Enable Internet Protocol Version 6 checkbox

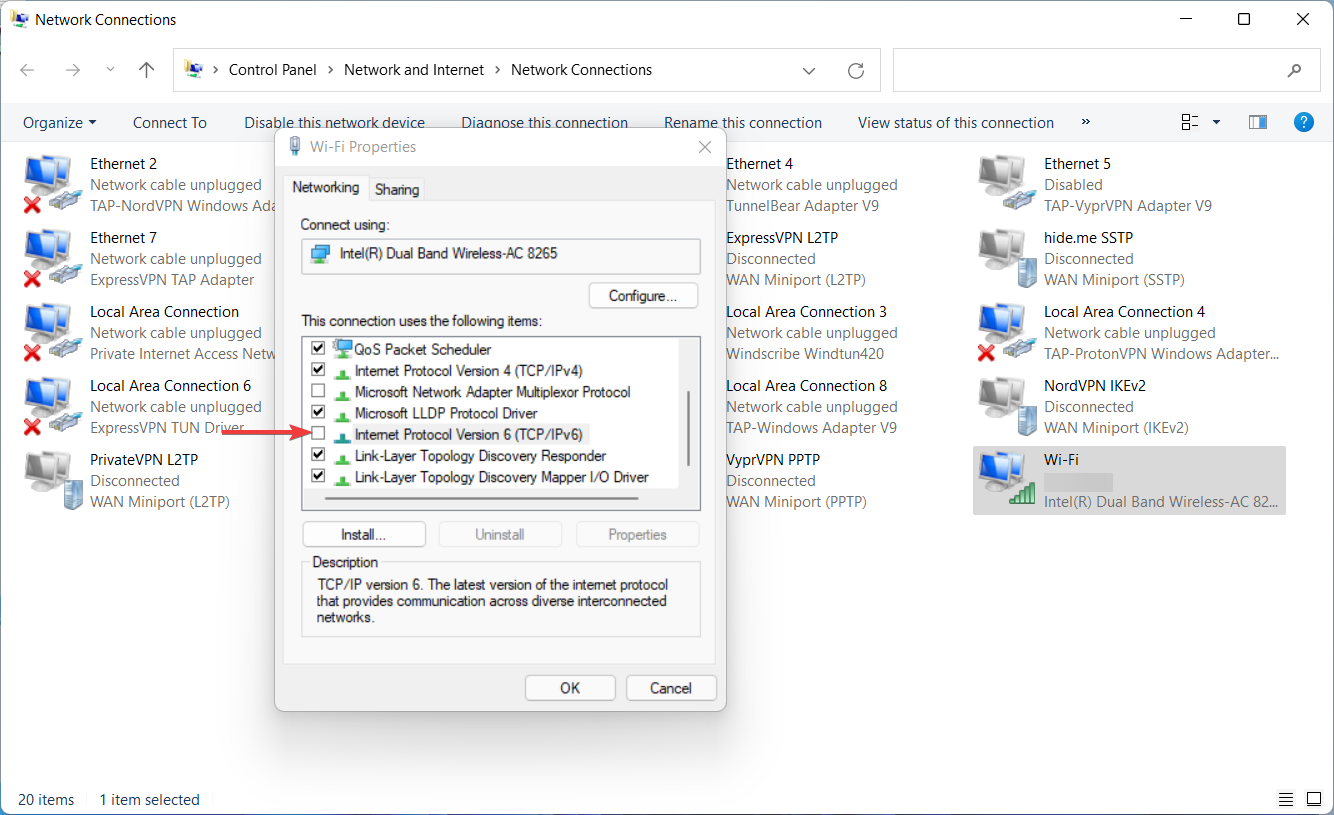(318, 434)
